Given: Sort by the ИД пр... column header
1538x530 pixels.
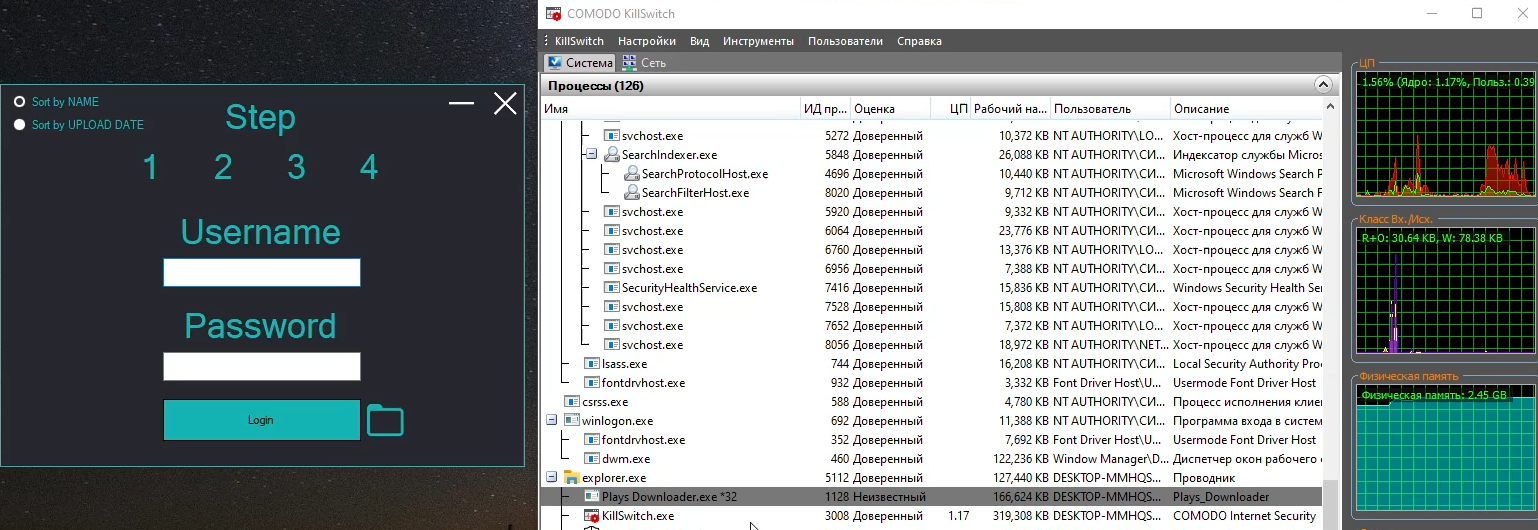Looking at the screenshot, I should [826, 109].
